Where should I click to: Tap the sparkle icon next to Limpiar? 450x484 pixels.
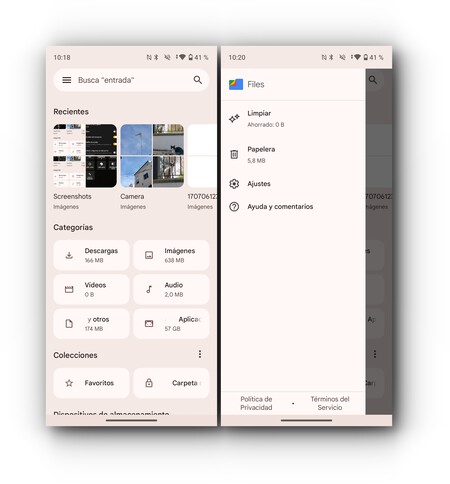(x=234, y=118)
